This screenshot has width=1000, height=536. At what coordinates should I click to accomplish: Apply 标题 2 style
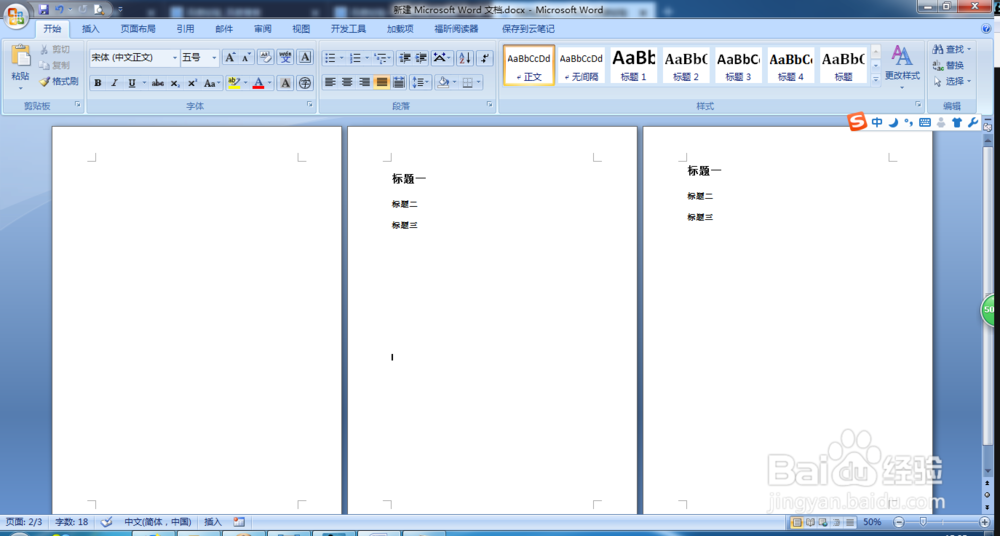click(686, 65)
